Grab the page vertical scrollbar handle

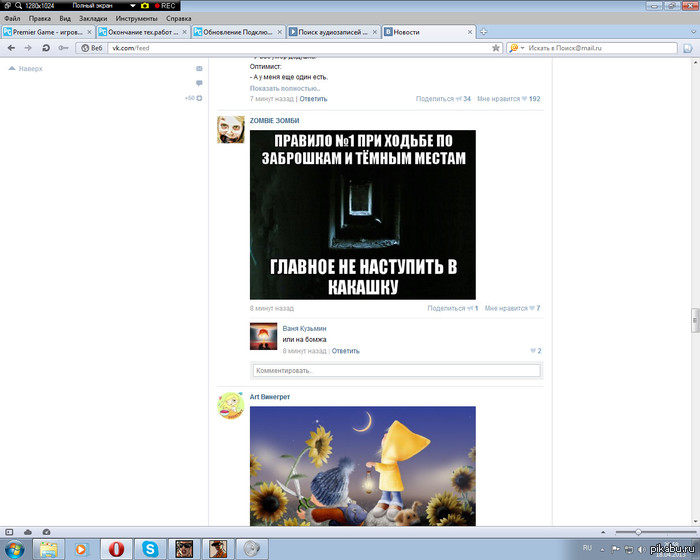tap(695, 320)
